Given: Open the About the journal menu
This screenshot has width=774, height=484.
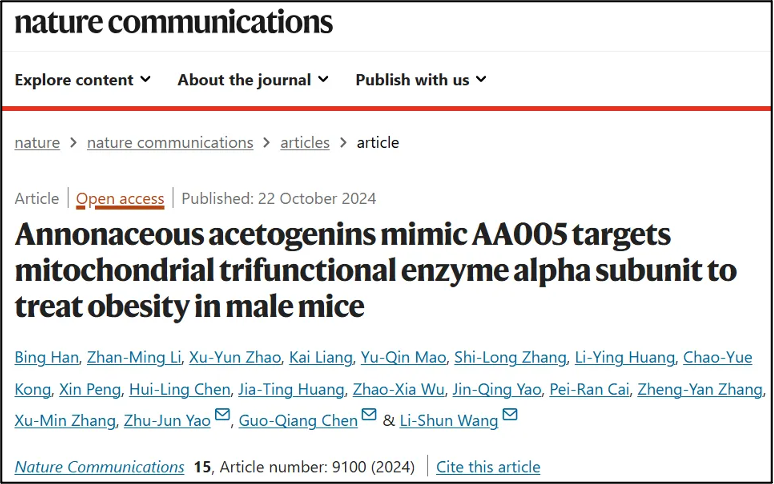Looking at the screenshot, I should coord(252,80).
